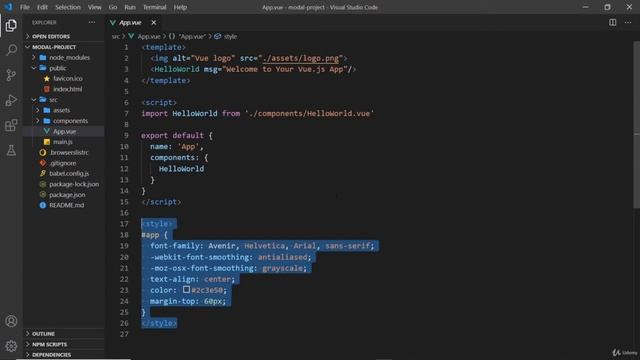Click the src breadcrumb segment
This screenshot has width=640, height=360.
click(x=116, y=36)
